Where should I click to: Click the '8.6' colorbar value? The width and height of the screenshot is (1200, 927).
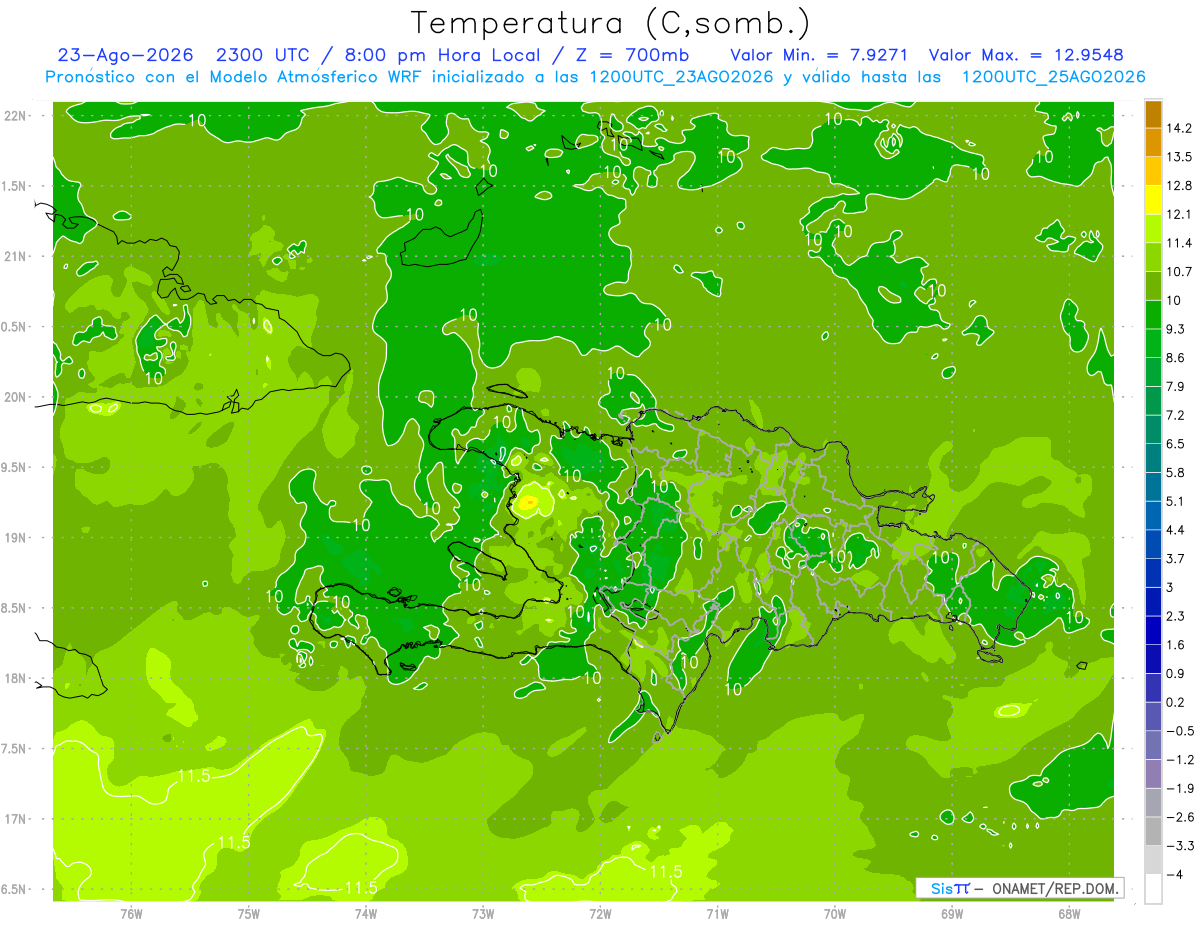[1176, 358]
